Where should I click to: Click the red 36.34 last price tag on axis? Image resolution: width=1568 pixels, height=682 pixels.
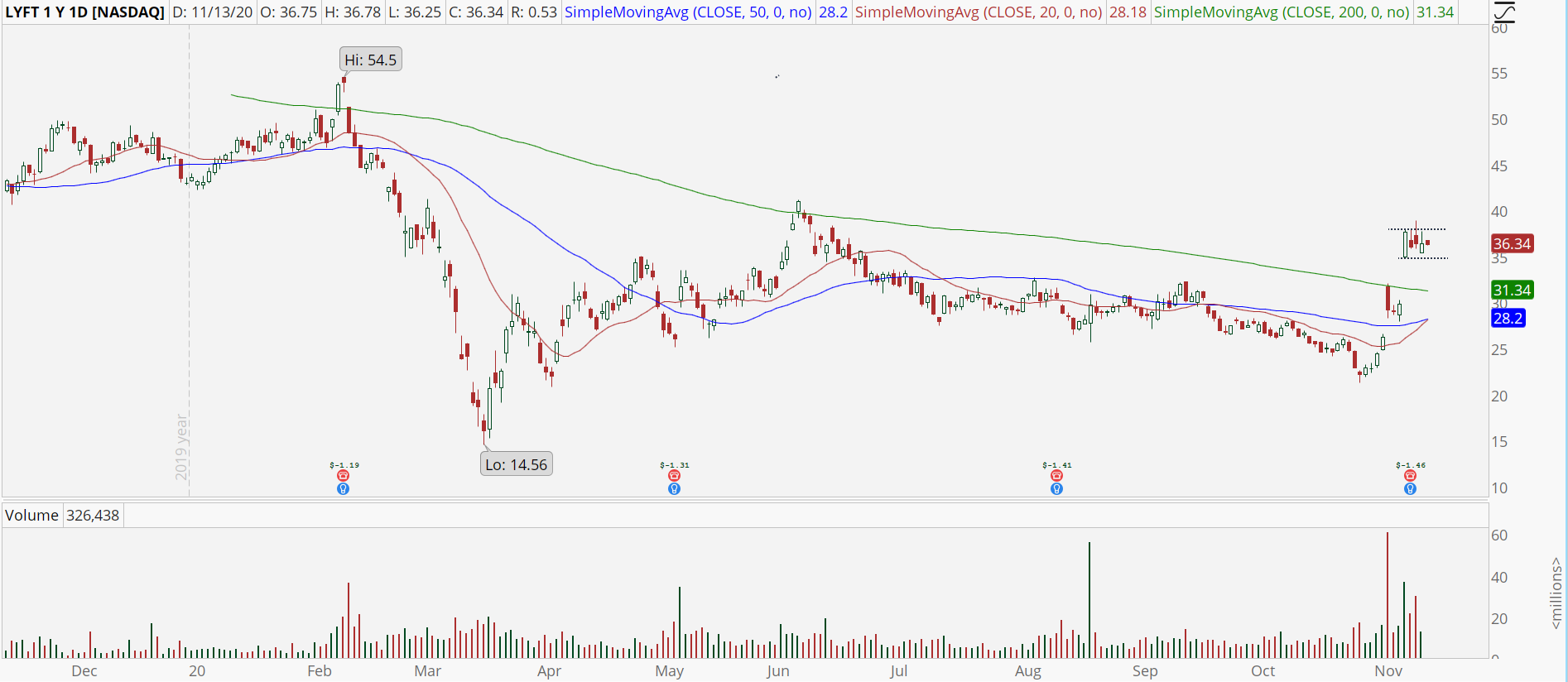[x=1512, y=243]
